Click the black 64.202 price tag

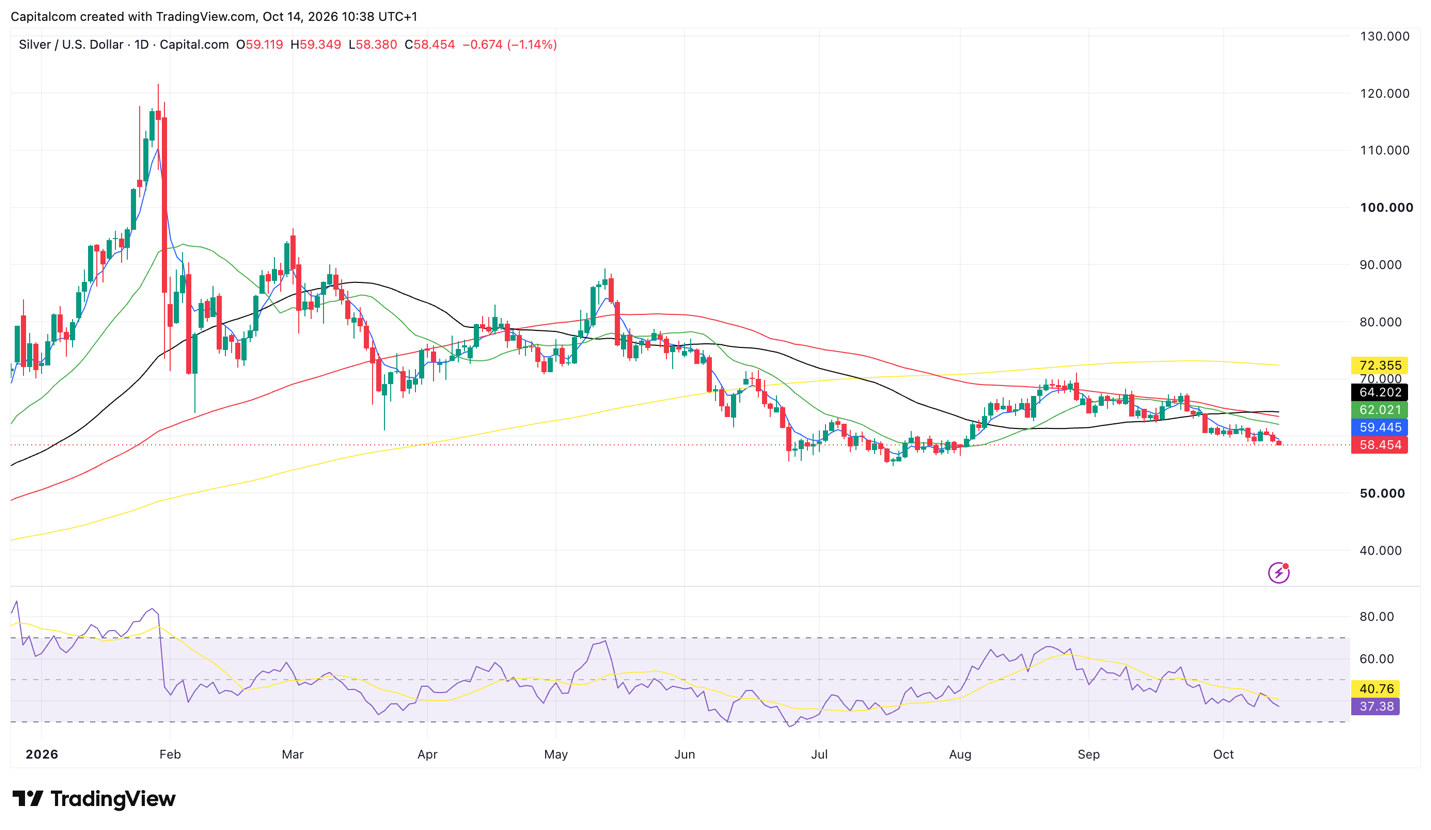pyautogui.click(x=1379, y=393)
